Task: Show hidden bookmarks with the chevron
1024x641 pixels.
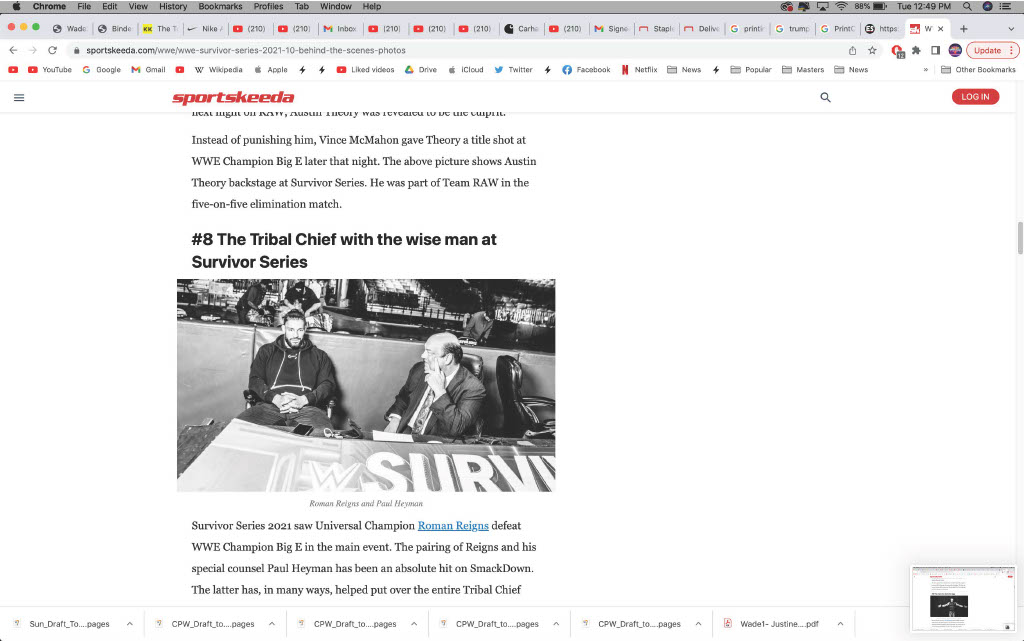Action: tap(925, 70)
